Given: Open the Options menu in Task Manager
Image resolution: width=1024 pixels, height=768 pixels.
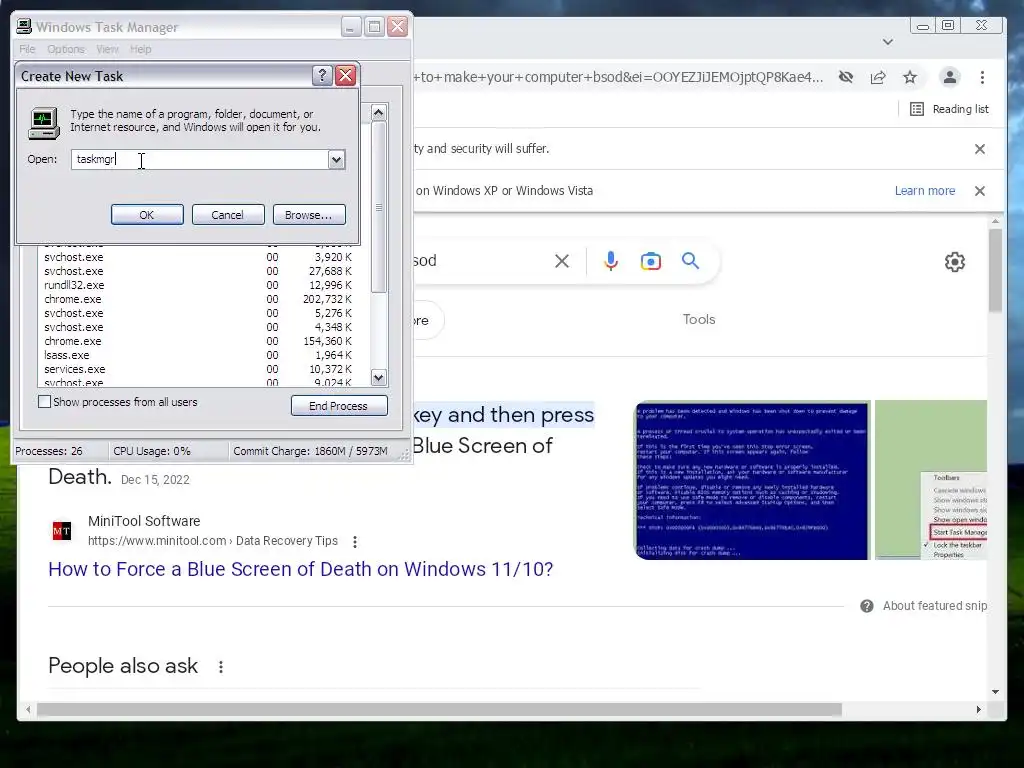Looking at the screenshot, I should [65, 49].
